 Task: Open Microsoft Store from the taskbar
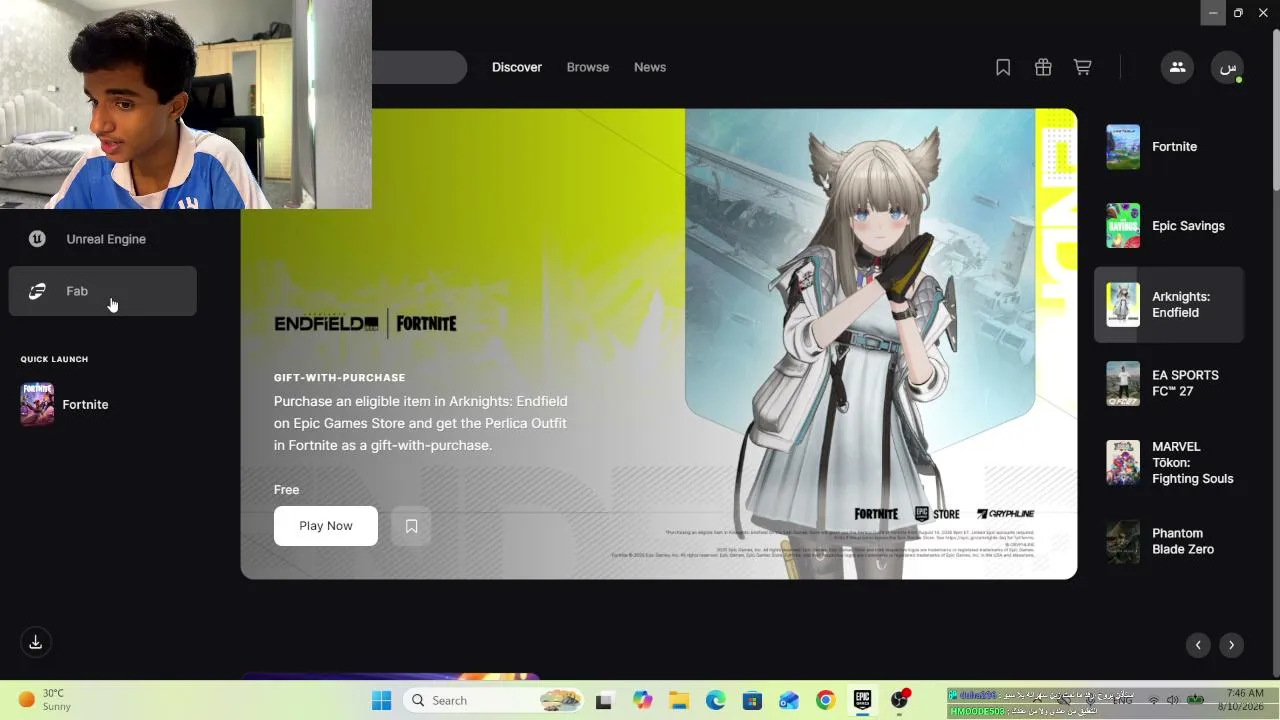(x=752, y=701)
